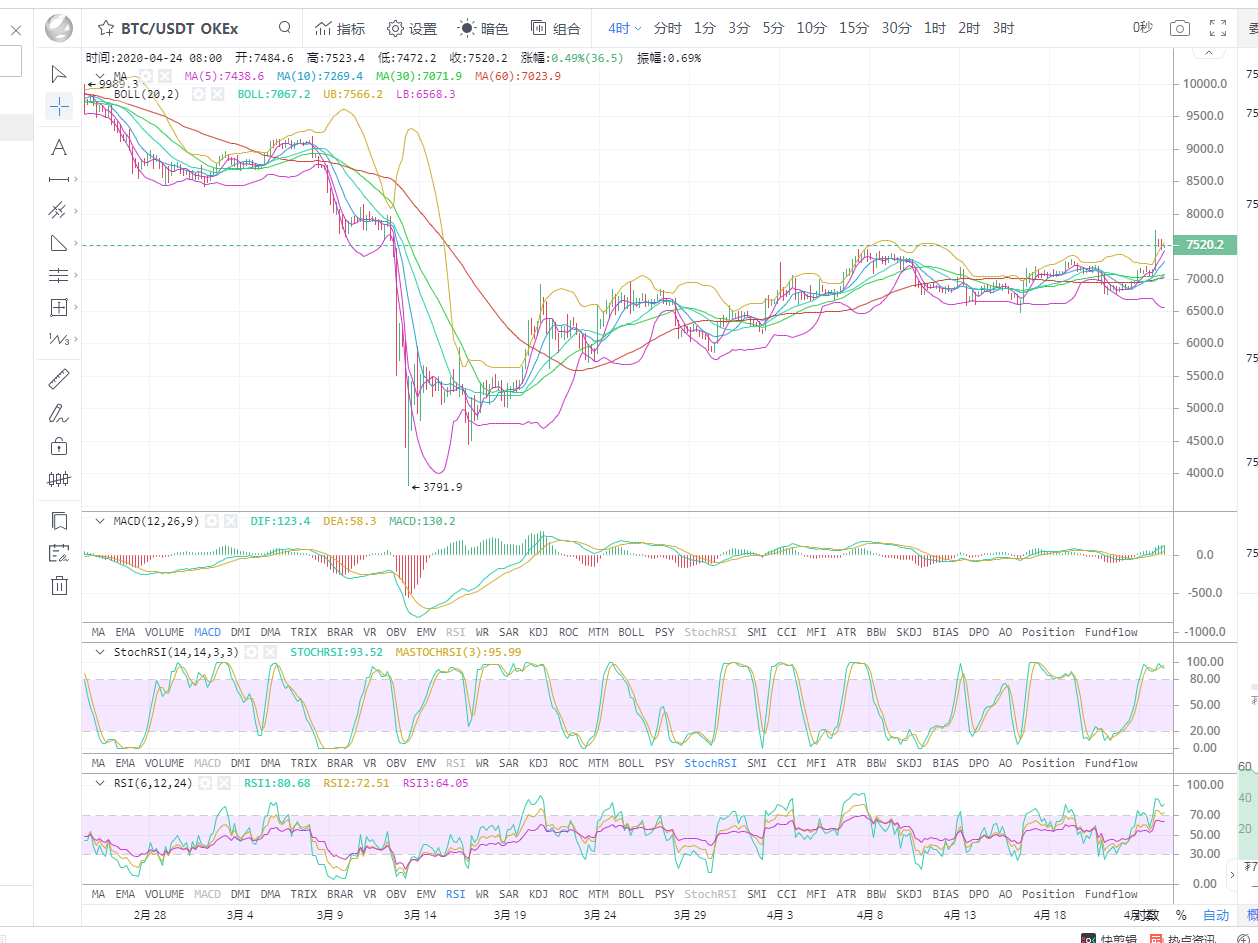
Task: Open the 指标 indicators button
Action: coord(340,28)
